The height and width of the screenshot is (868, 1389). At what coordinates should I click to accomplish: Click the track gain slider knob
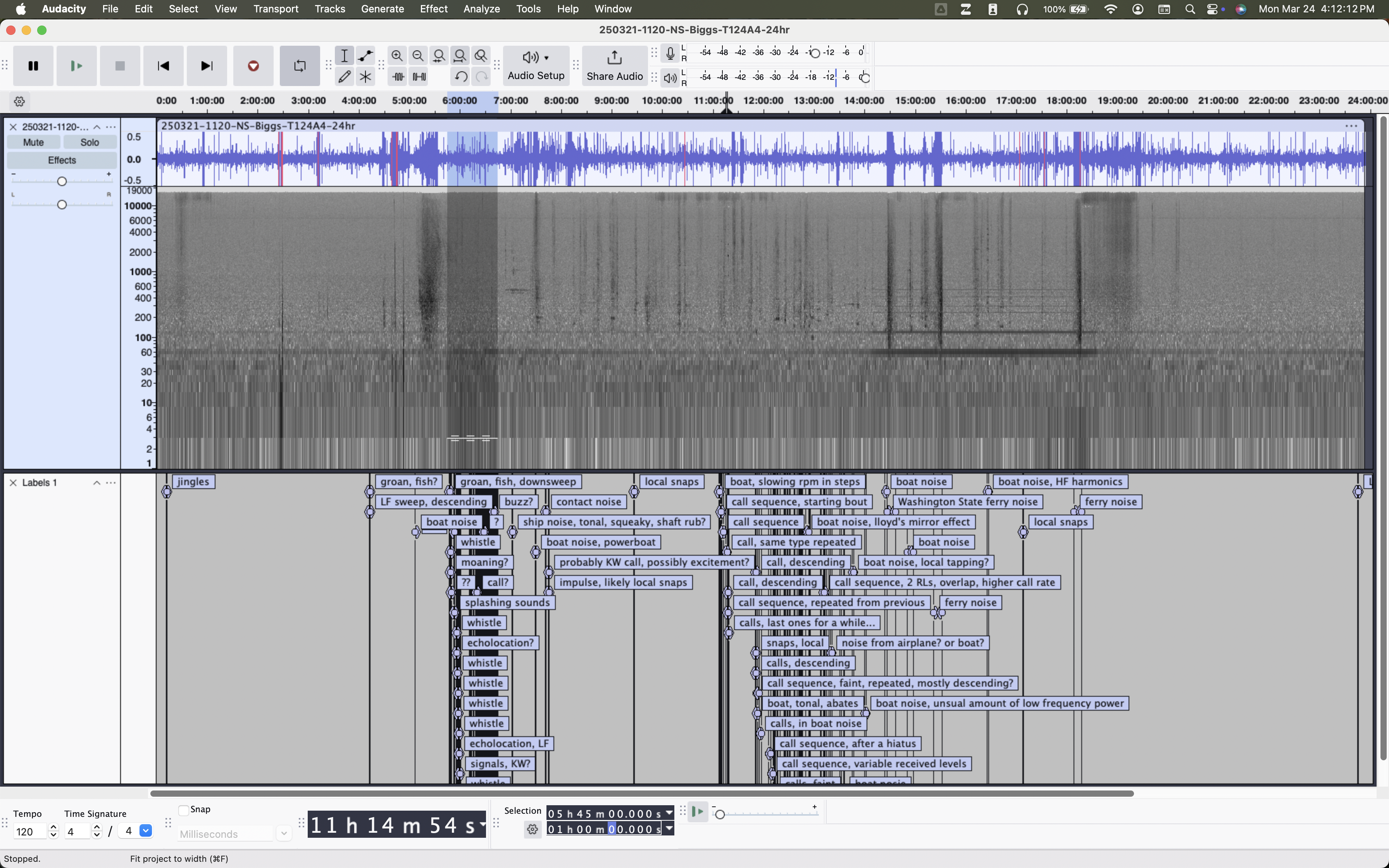62,181
